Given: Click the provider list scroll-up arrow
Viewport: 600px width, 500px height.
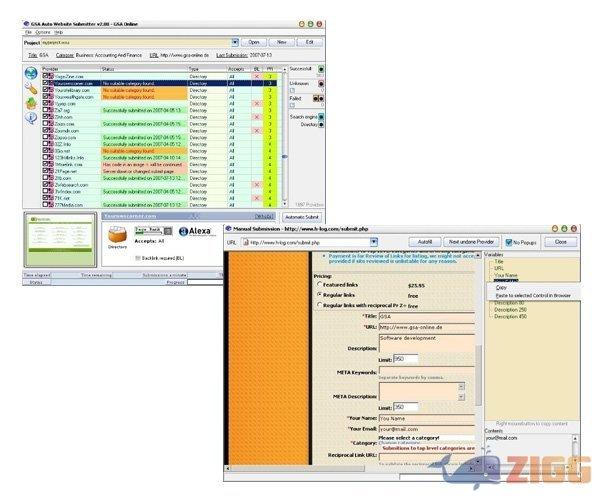Looking at the screenshot, I should 284,70.
